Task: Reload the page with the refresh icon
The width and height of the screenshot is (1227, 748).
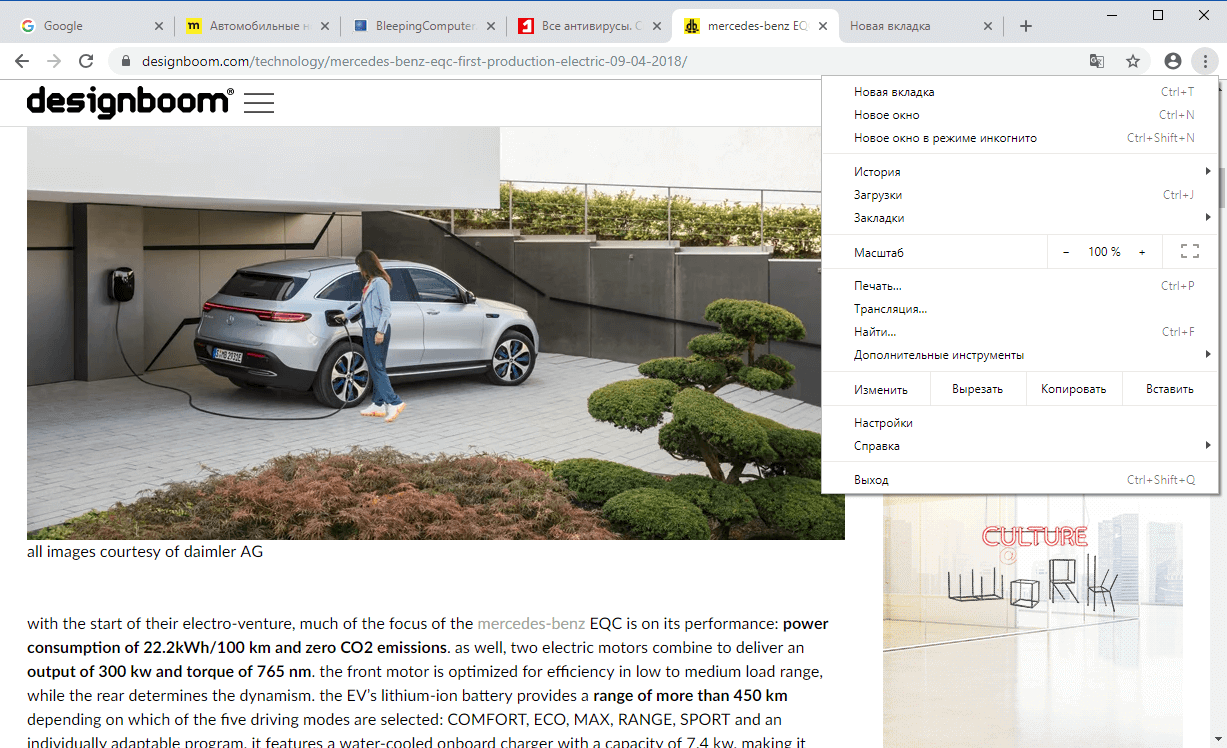Action: point(86,61)
